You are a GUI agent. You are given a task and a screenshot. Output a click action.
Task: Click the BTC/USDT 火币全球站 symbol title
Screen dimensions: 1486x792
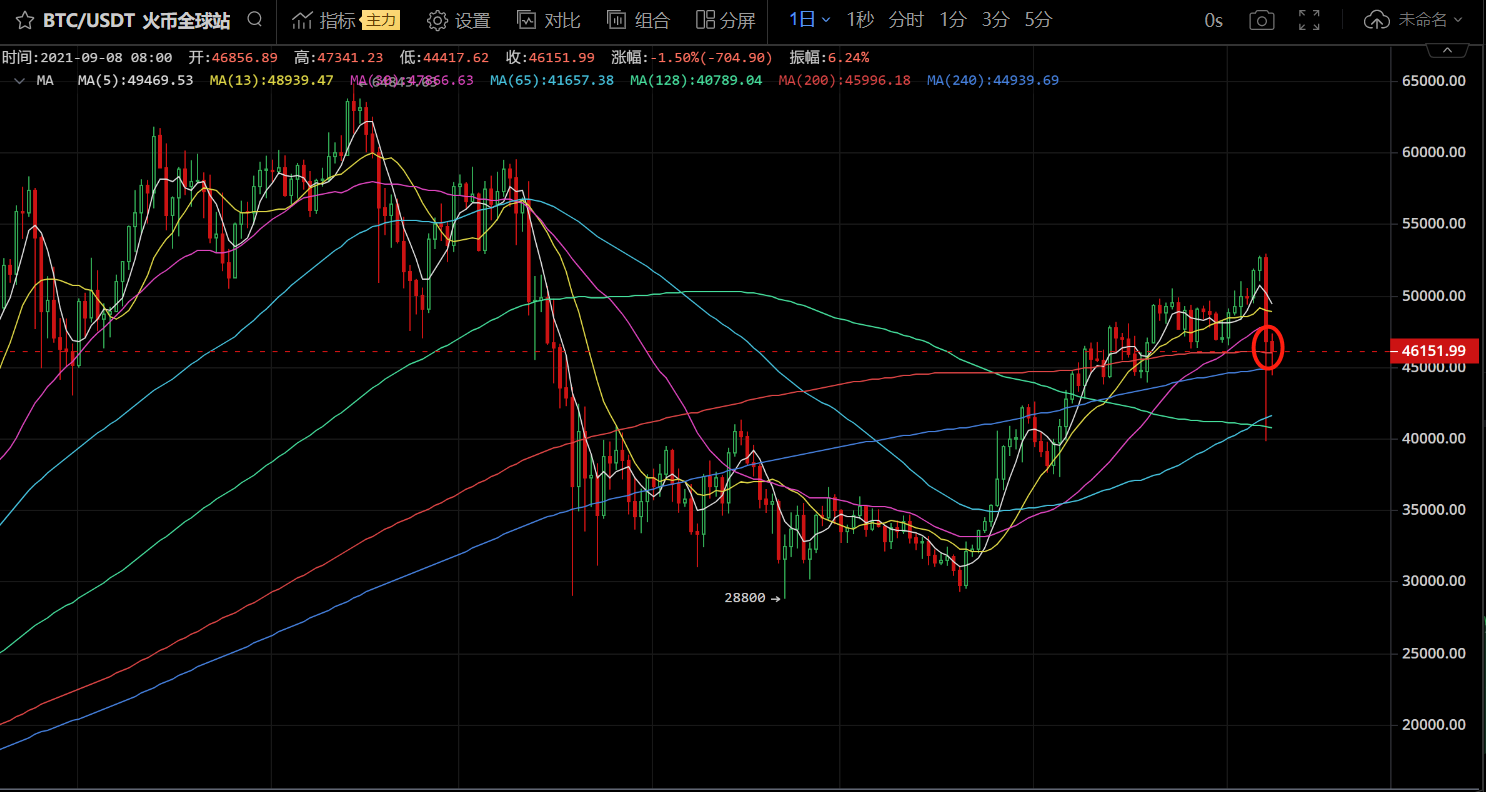click(x=136, y=20)
